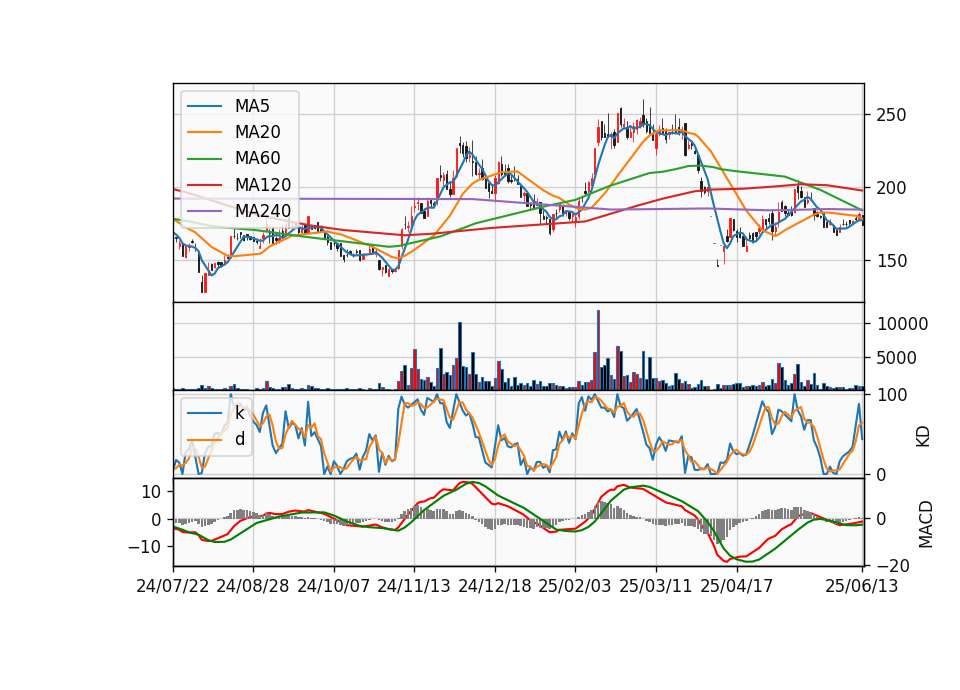Click the MACD axis title
The width and height of the screenshot is (960, 690).
point(925,524)
